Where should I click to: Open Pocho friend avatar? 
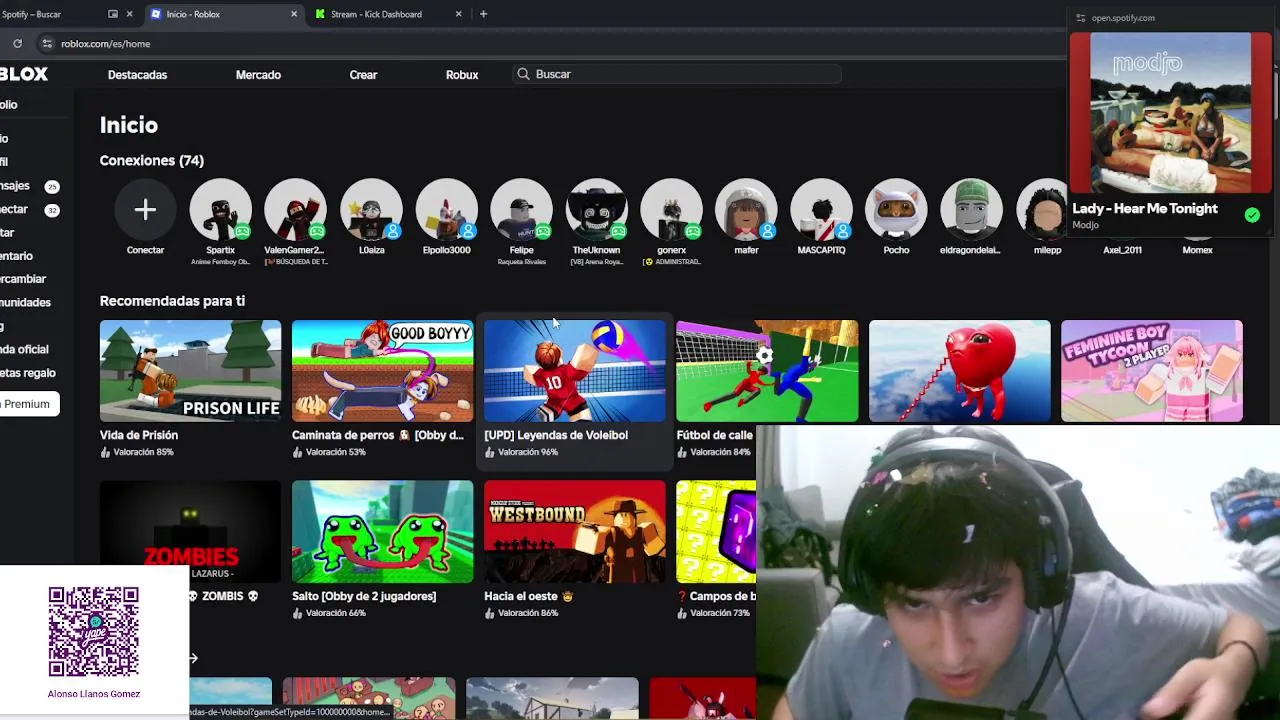[x=896, y=210]
